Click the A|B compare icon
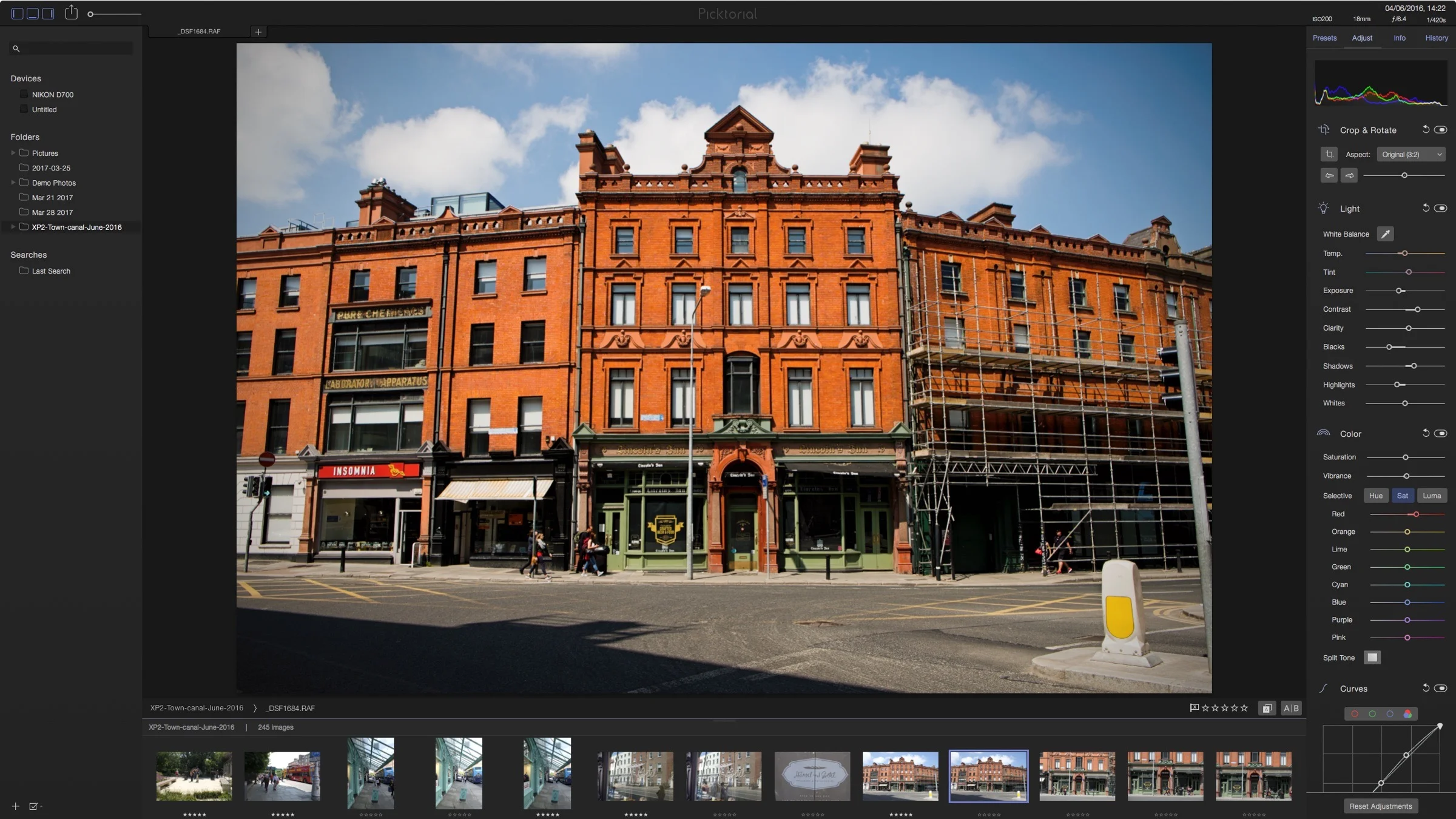Screen dimensions: 1456x819 (x=1291, y=708)
